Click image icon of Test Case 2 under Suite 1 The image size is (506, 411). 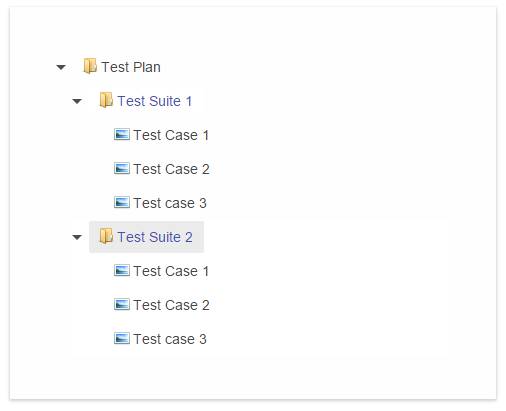122,168
